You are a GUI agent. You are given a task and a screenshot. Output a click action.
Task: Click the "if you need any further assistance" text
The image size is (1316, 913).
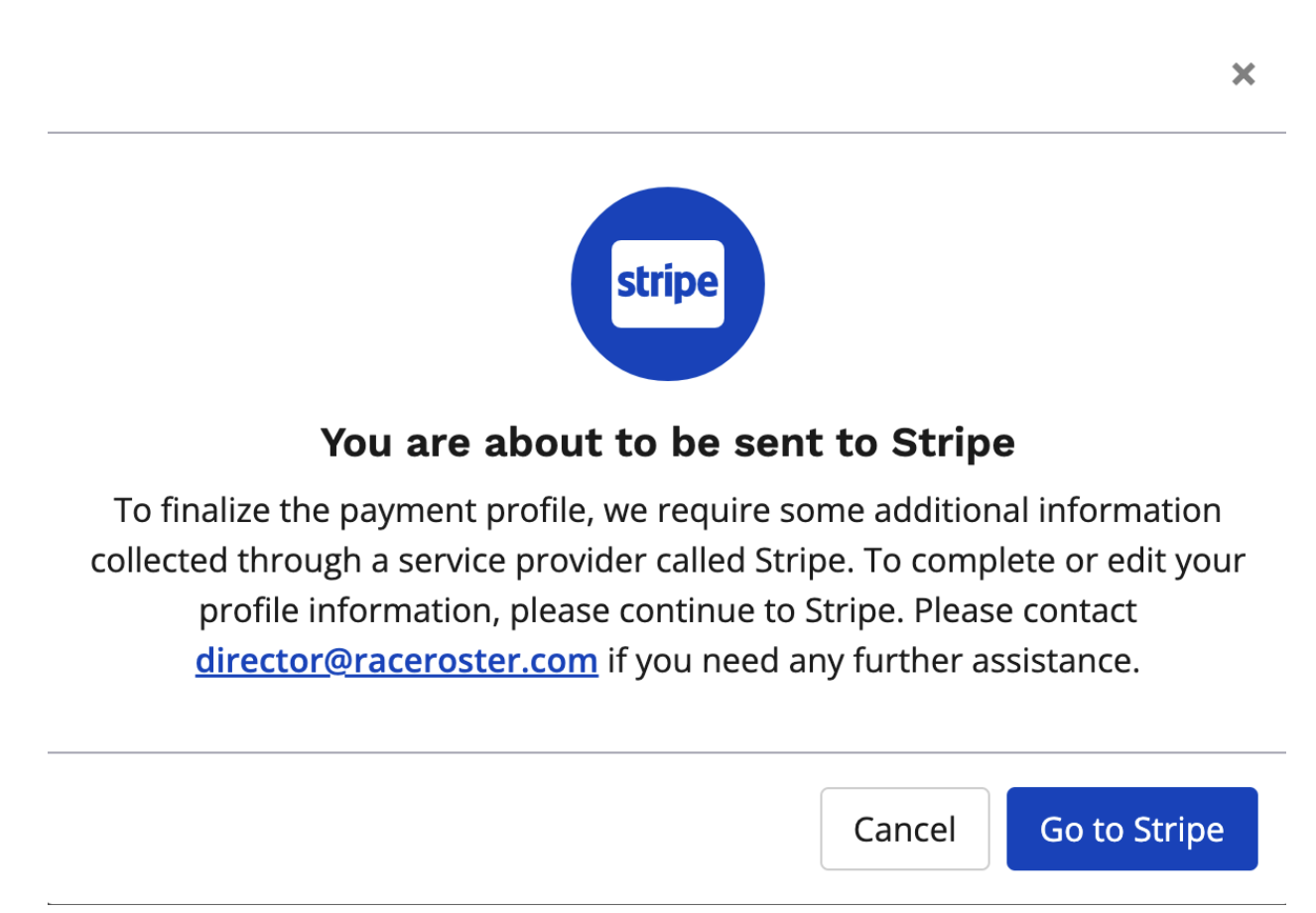[873, 660]
